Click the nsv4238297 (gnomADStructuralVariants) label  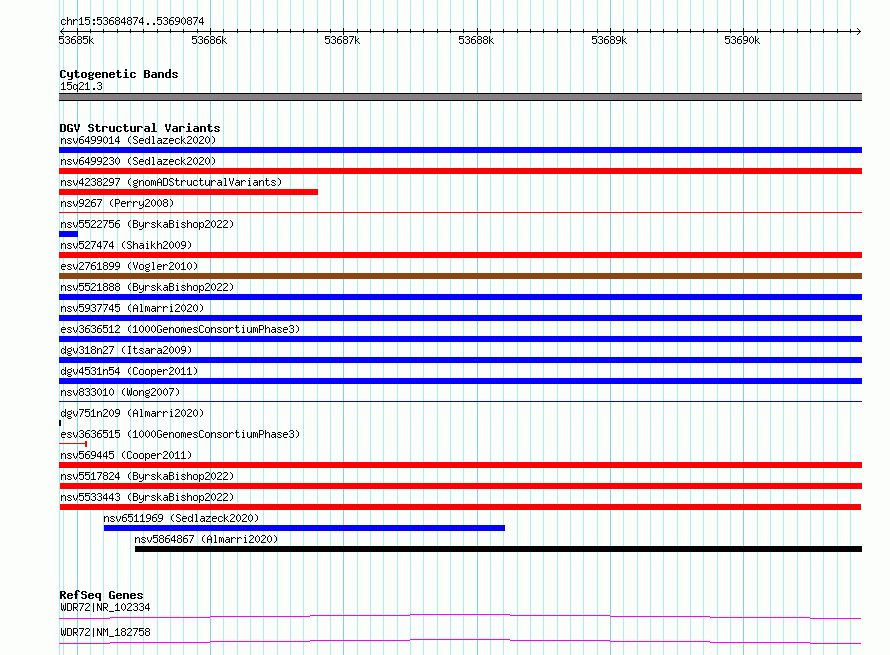171,182
